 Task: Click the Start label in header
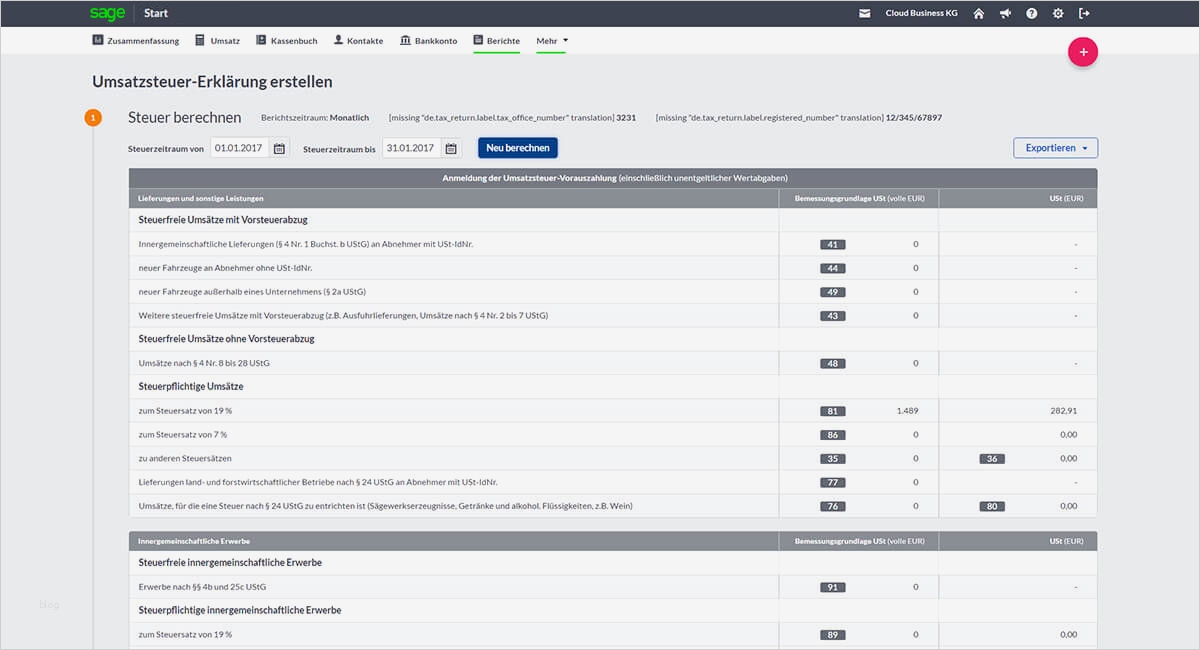point(156,13)
